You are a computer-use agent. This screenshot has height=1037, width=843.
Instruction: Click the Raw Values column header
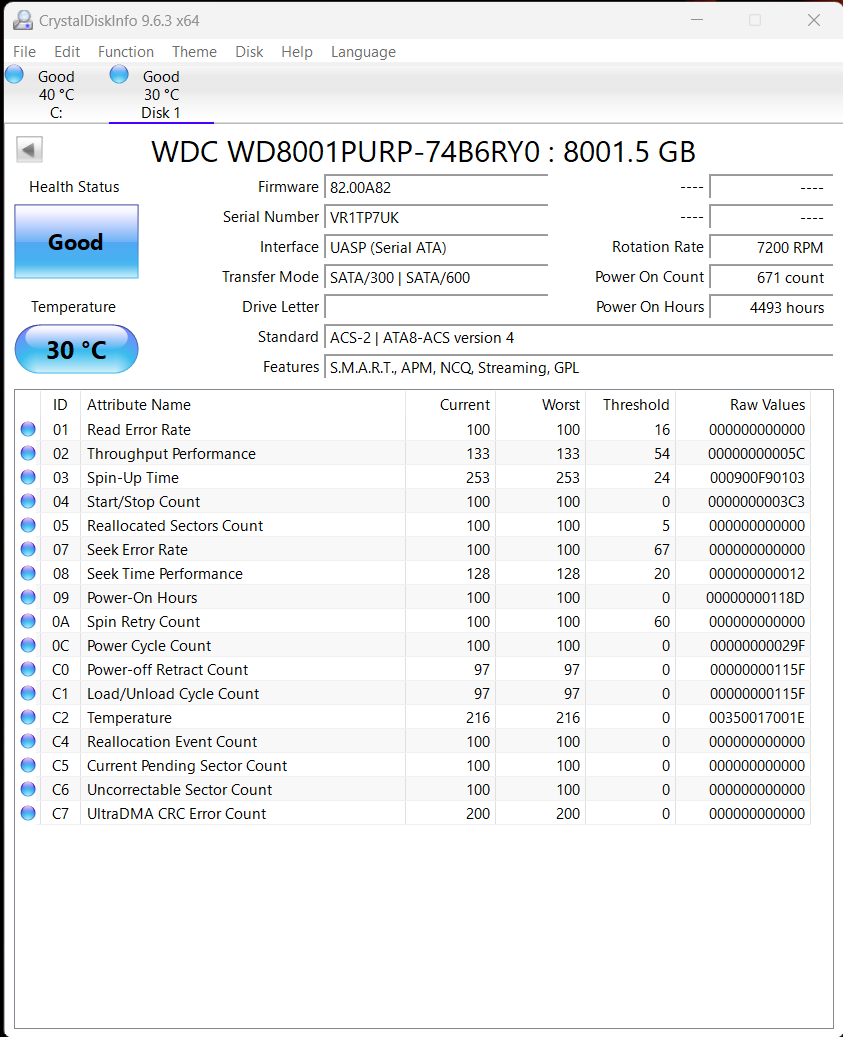[x=766, y=405]
